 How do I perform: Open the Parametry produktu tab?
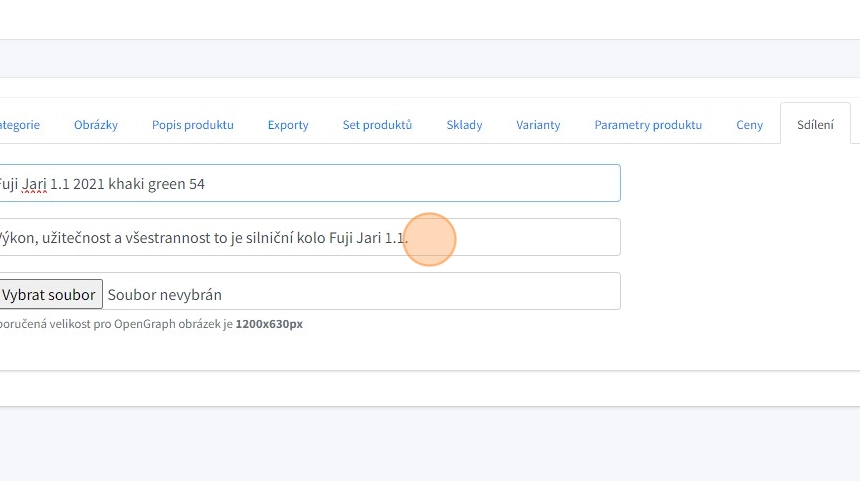(x=648, y=125)
